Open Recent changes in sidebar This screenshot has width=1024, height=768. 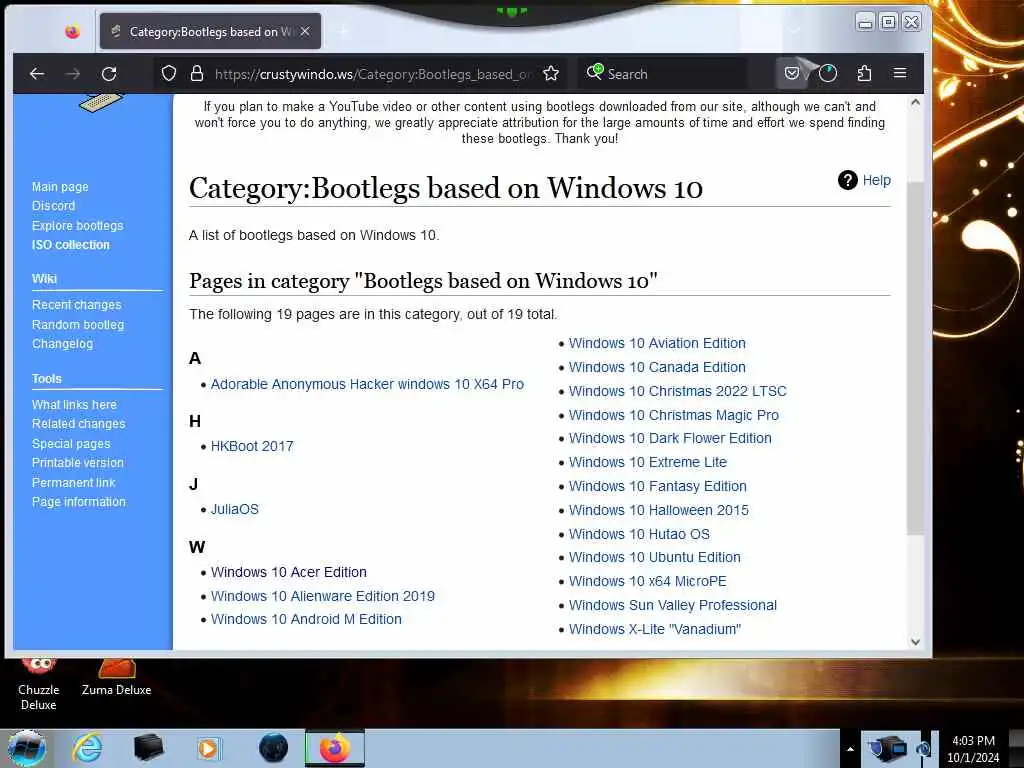[x=76, y=305]
